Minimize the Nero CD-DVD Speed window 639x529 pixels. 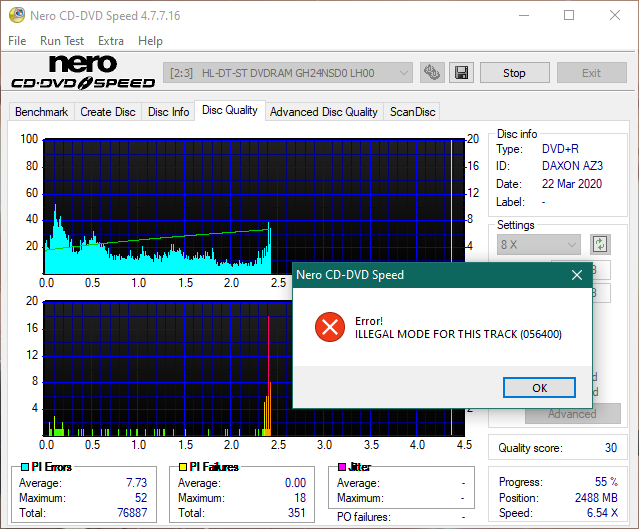pos(524,15)
